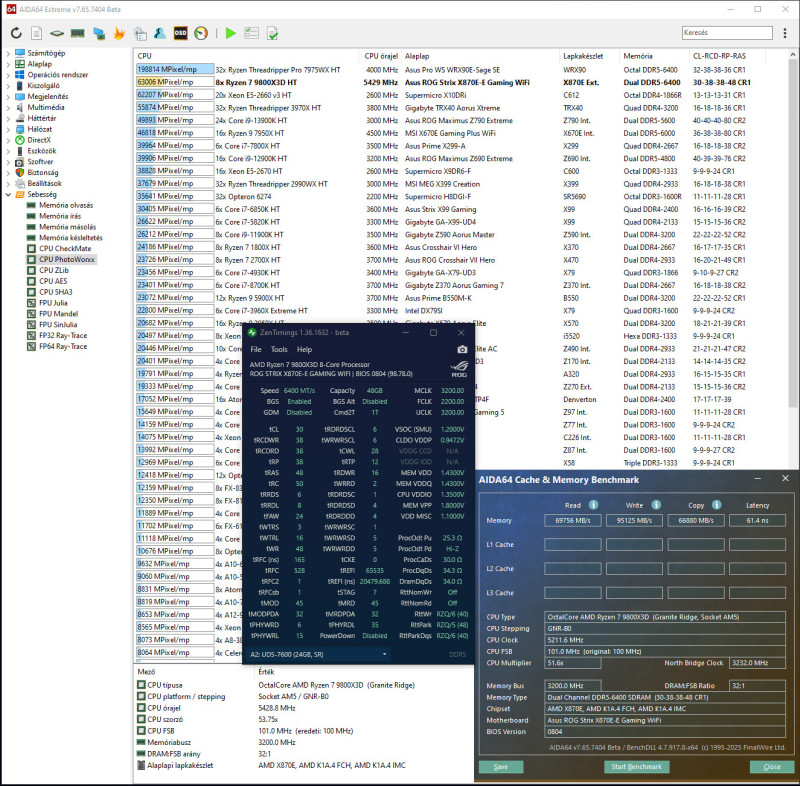Screen dimensions: 800x786
Task: Click the Érték column header in details pane
Action: (266, 672)
